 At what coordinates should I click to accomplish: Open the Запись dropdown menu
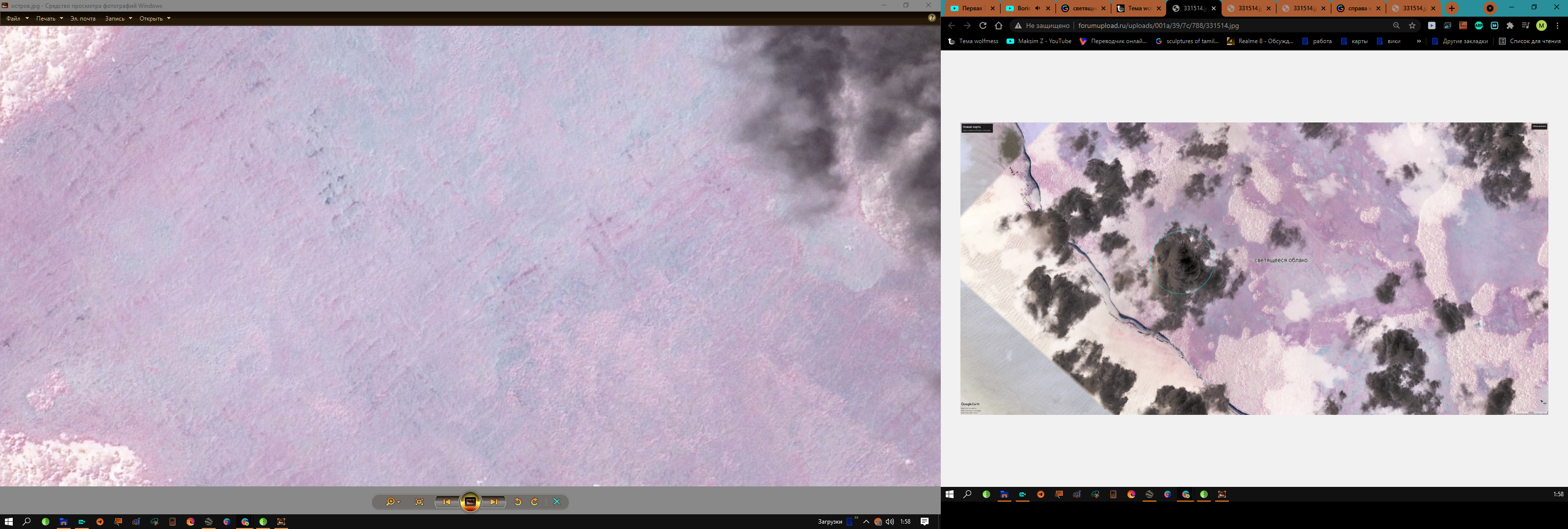[115, 18]
